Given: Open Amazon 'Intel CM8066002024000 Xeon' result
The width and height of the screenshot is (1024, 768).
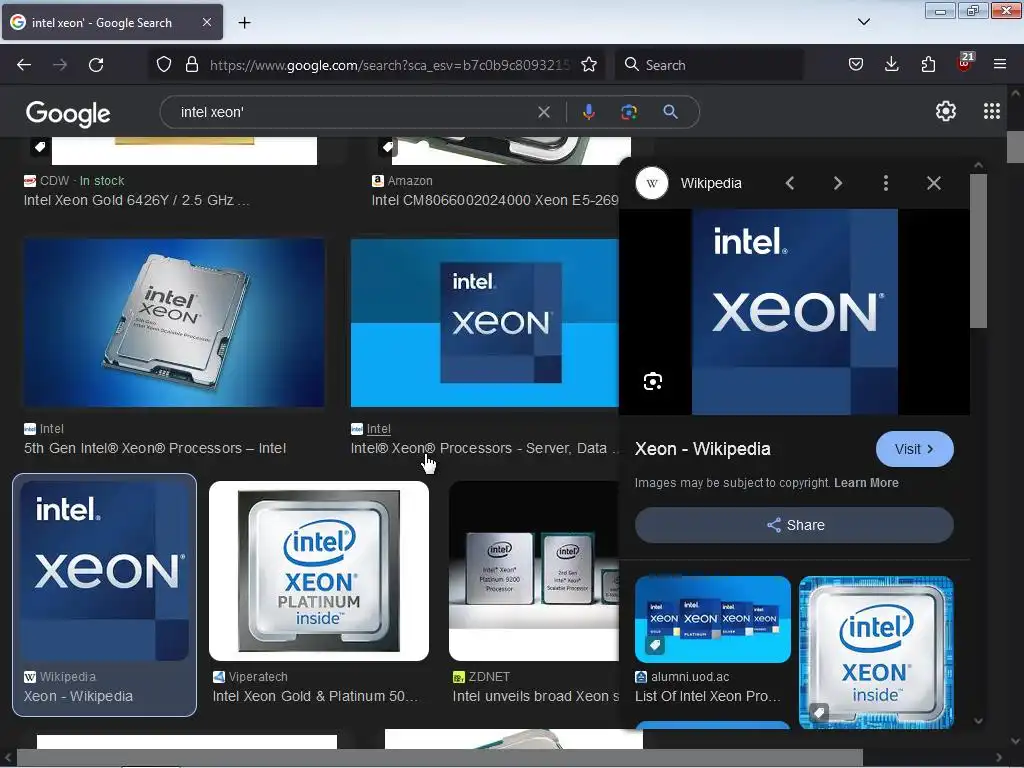Looking at the screenshot, I should click(494, 200).
